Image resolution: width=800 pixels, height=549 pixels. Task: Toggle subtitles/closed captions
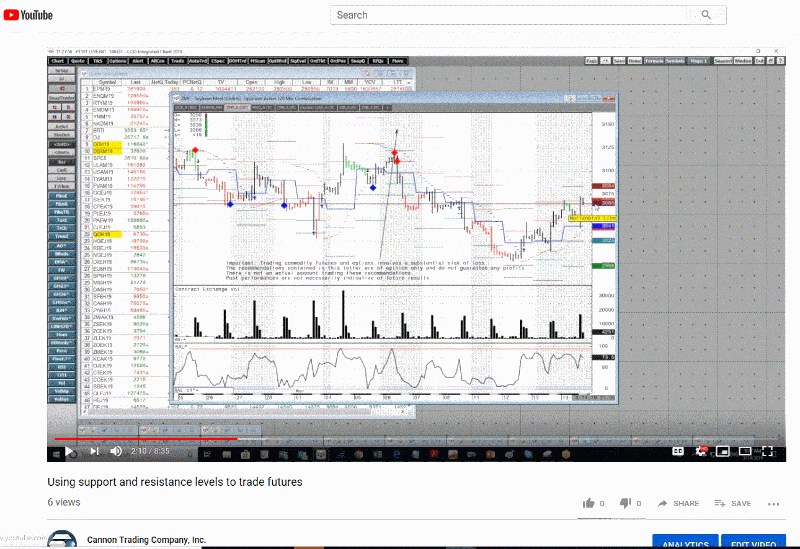pyautogui.click(x=677, y=451)
